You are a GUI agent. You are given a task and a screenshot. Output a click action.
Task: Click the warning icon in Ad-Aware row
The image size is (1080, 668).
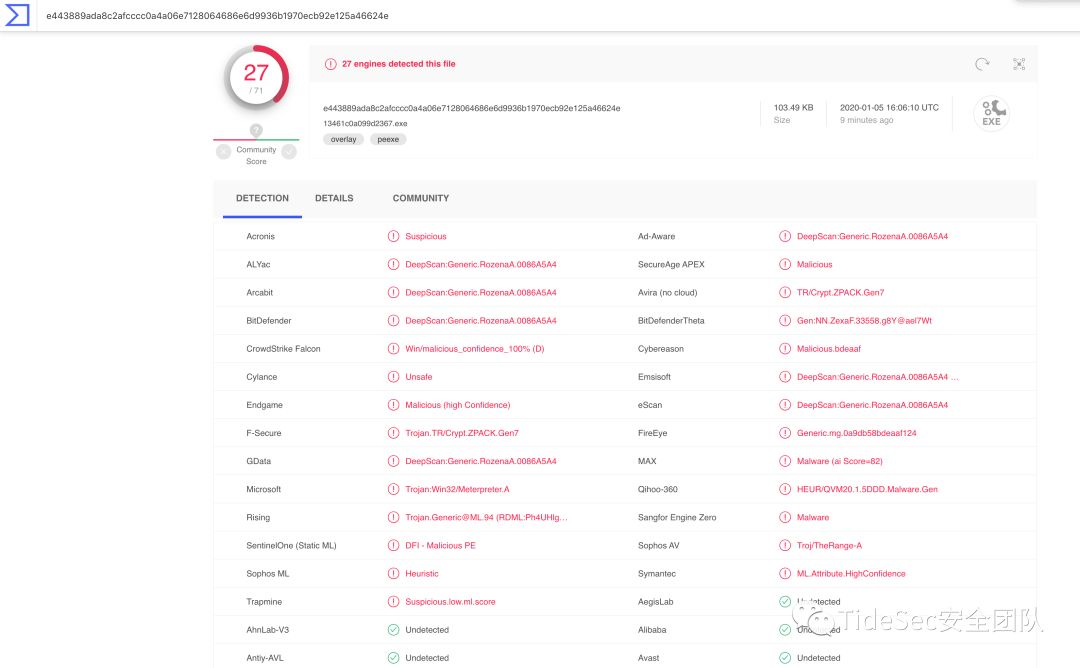785,236
